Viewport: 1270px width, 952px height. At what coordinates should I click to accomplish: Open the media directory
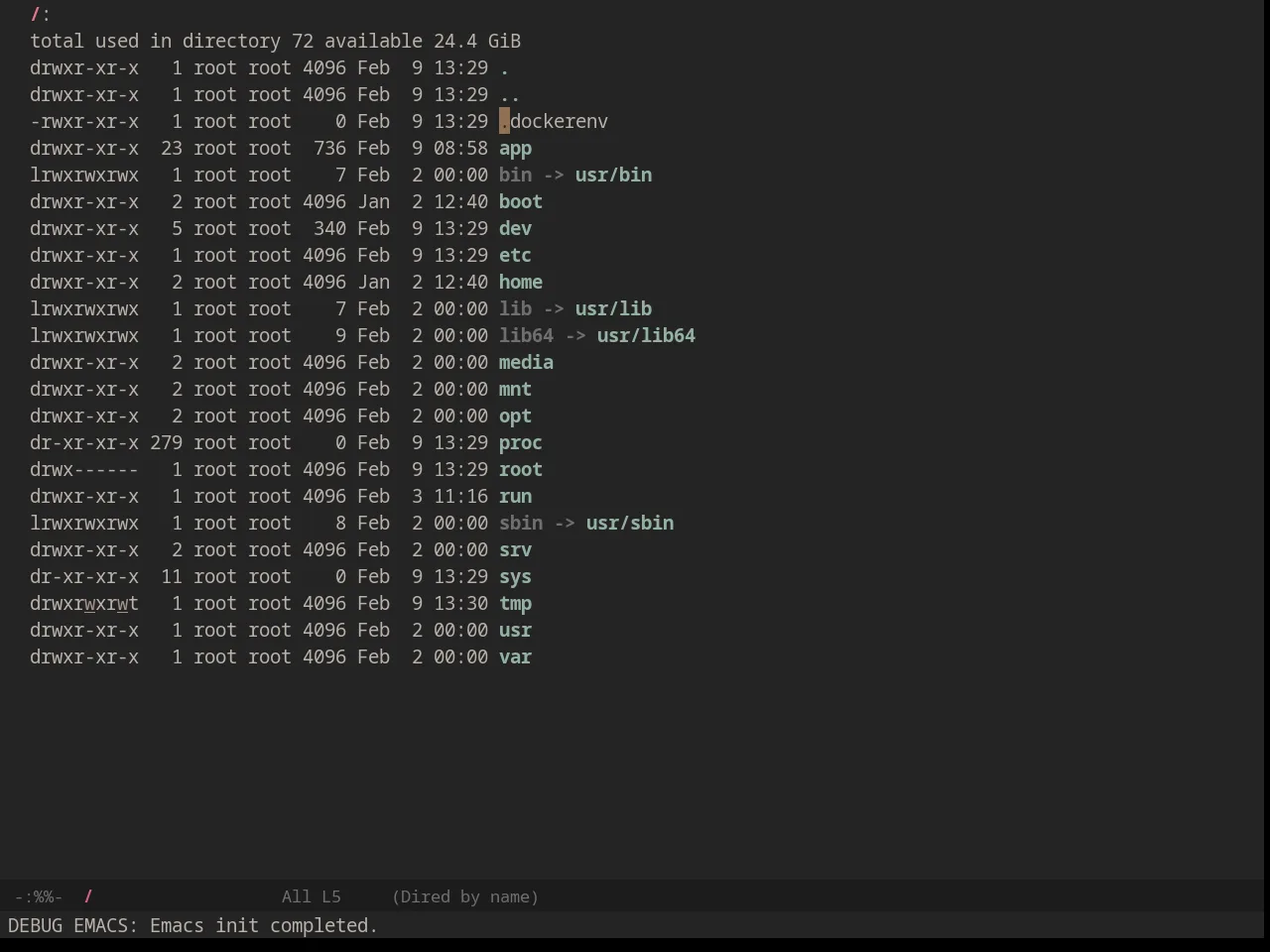[526, 363]
